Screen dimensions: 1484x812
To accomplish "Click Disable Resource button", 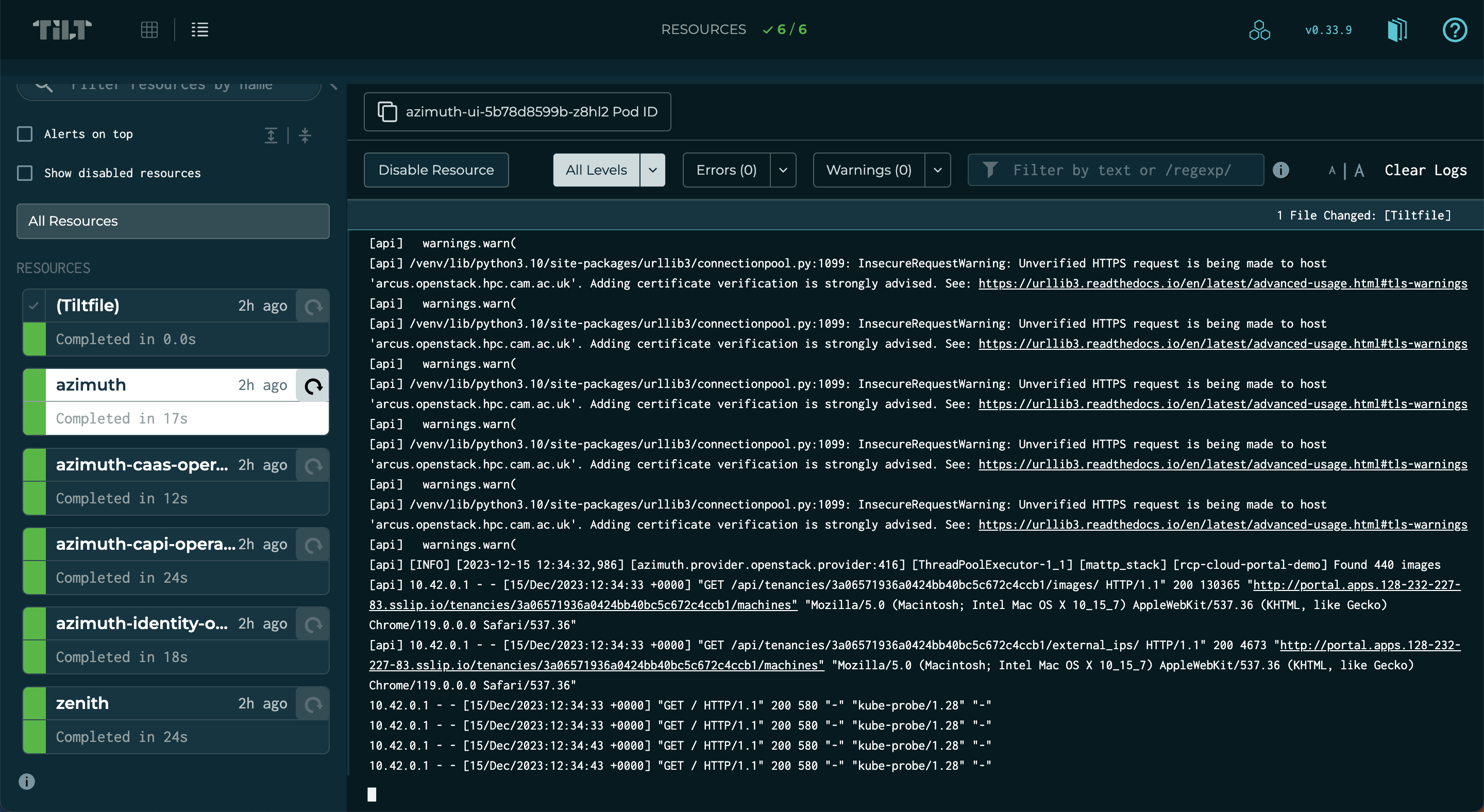I will pyautogui.click(x=436, y=170).
